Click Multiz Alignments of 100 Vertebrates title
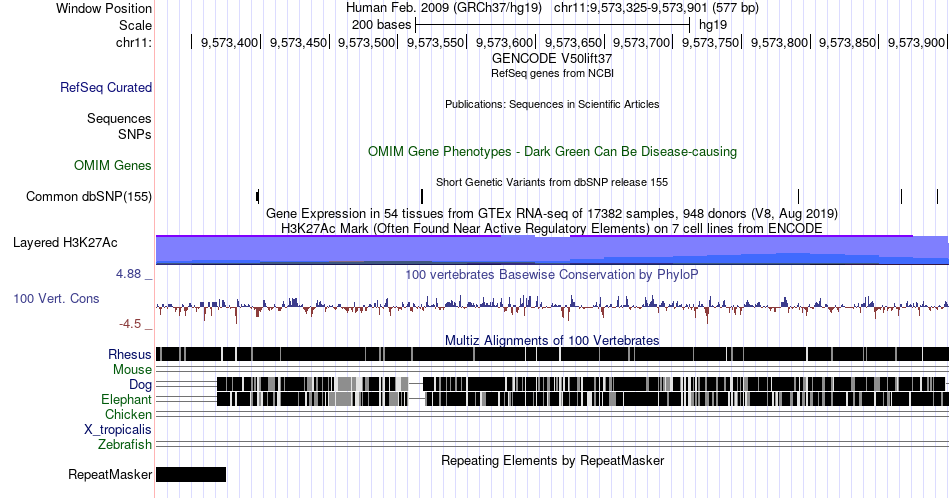Screen dimensions: 950x498 [552, 340]
